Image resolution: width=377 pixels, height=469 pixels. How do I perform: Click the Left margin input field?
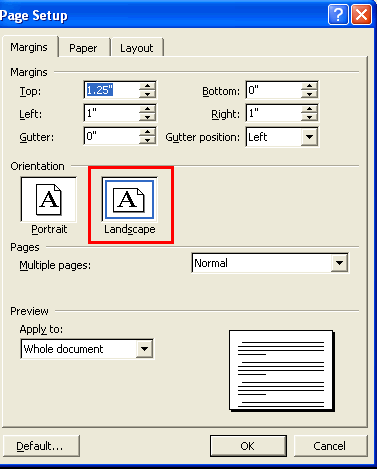[112, 113]
